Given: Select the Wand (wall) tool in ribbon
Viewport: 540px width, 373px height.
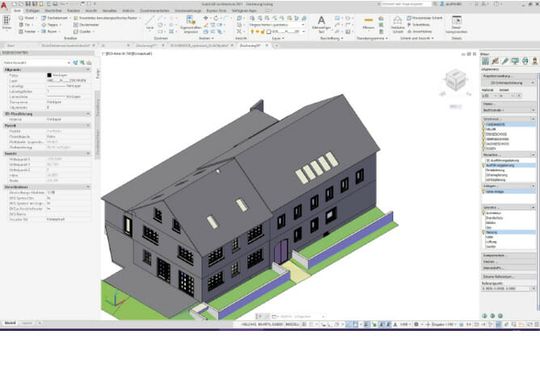Looking at the screenshot, I should (27, 18).
